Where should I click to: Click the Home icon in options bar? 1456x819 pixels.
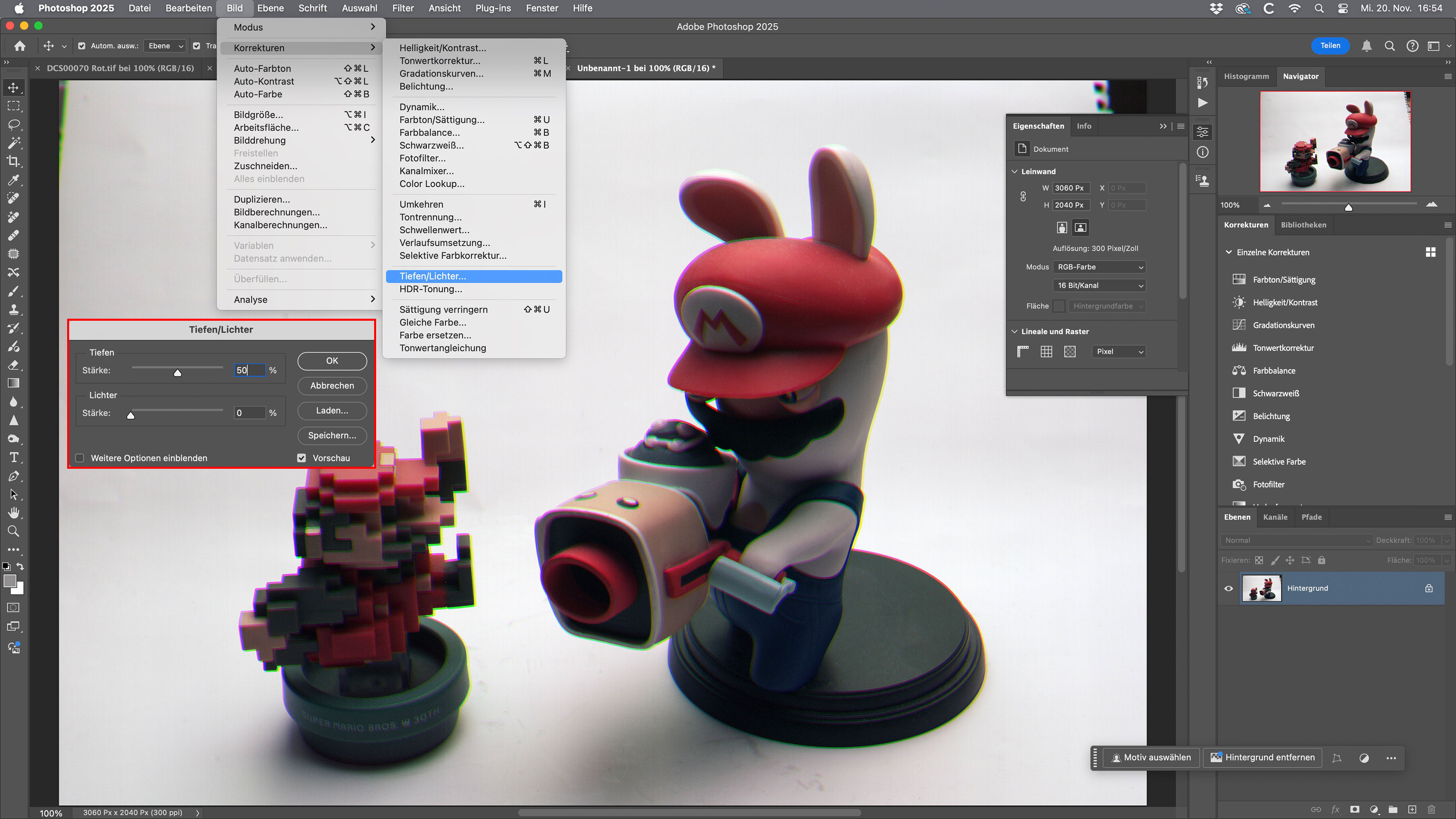20,46
